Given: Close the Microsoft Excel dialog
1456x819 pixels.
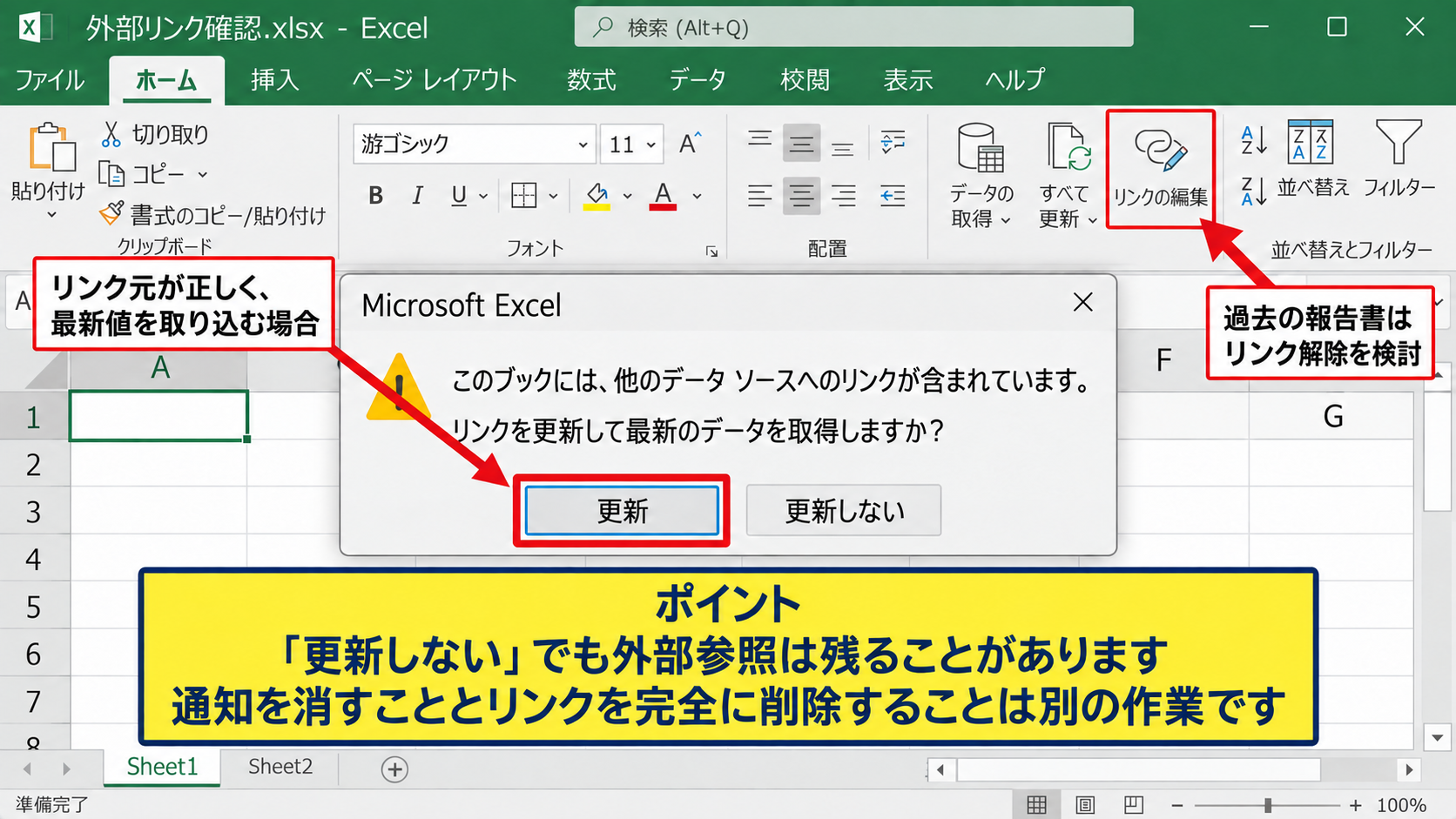Looking at the screenshot, I should 1082,303.
